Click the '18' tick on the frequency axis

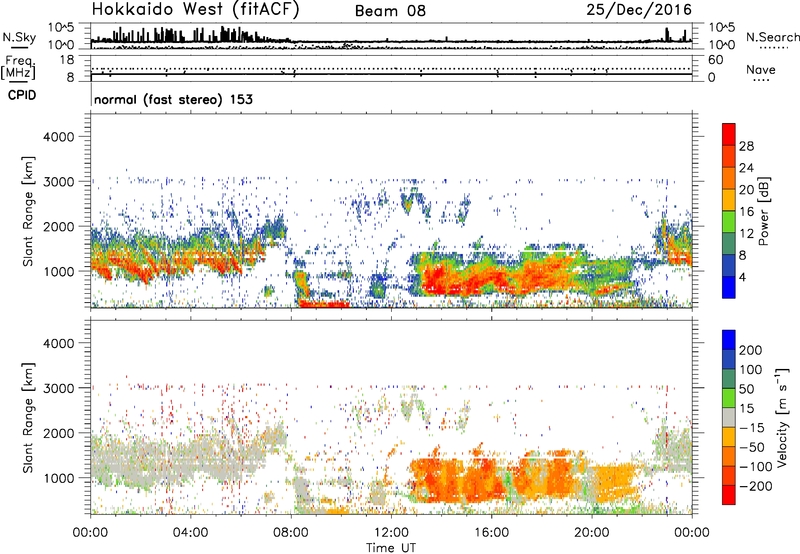[x=67, y=60]
